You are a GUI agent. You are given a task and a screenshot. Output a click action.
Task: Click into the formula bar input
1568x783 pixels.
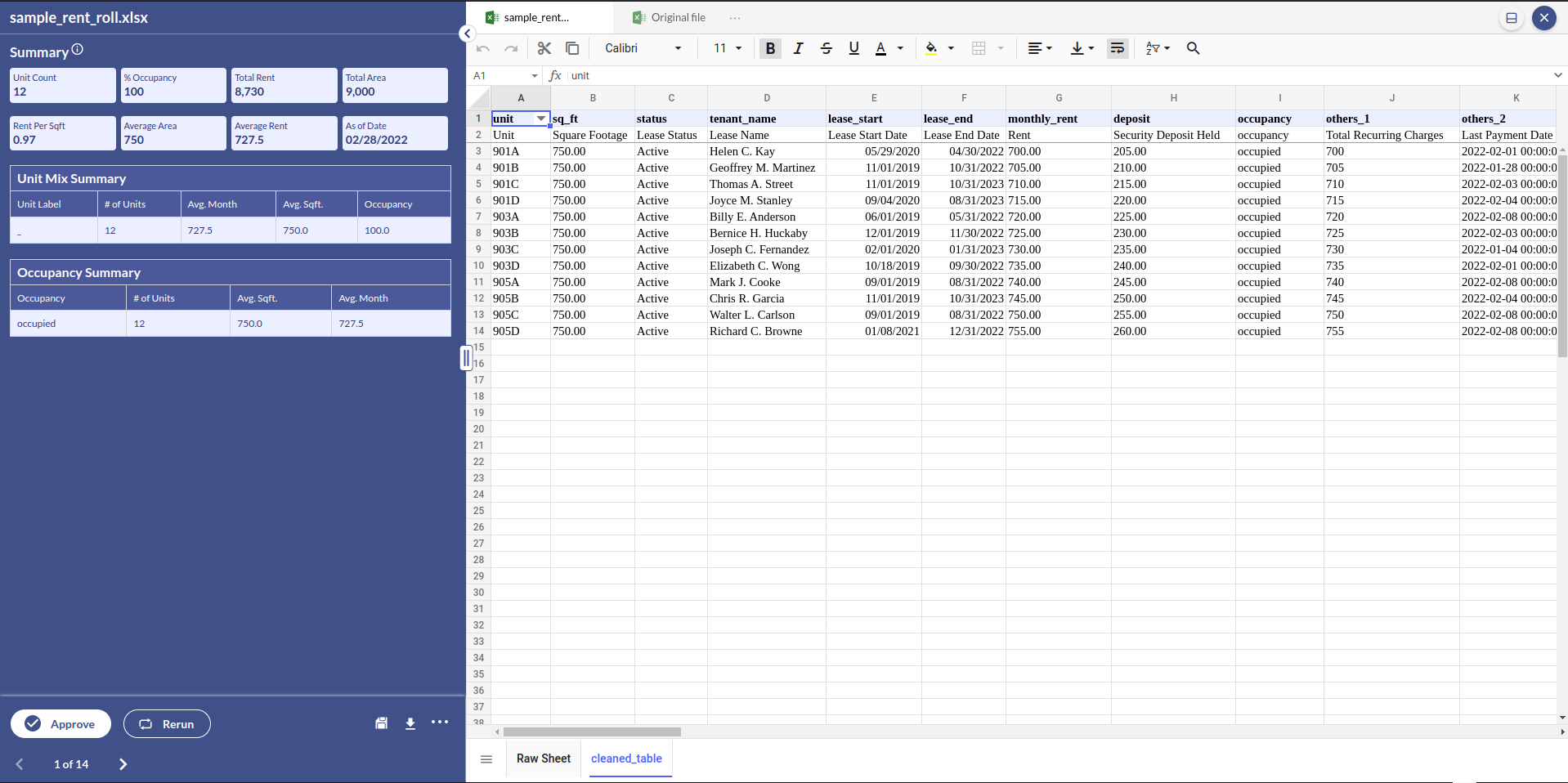(x=1059, y=76)
